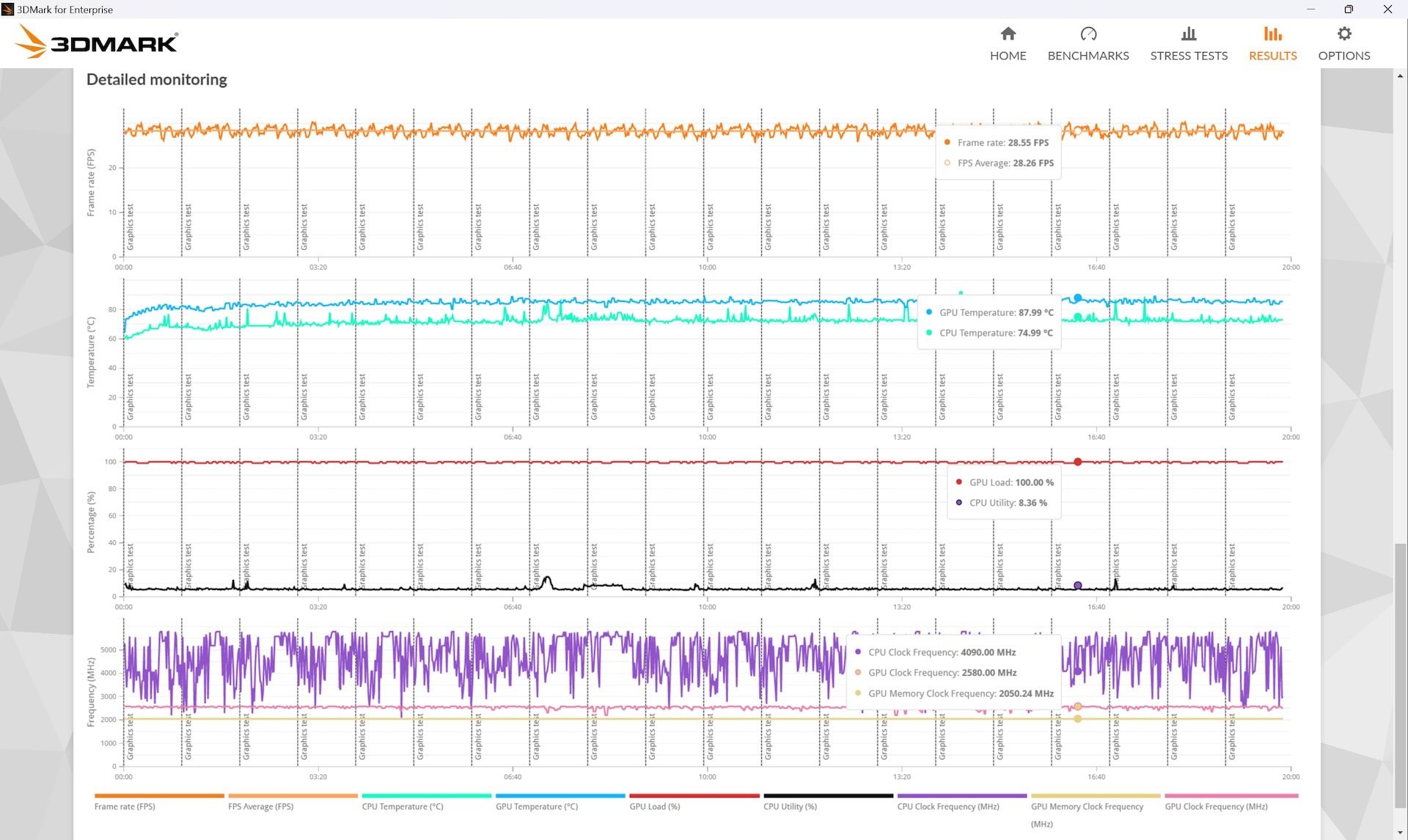Toggle the GPU Temperature legend entry

pyautogui.click(x=536, y=806)
